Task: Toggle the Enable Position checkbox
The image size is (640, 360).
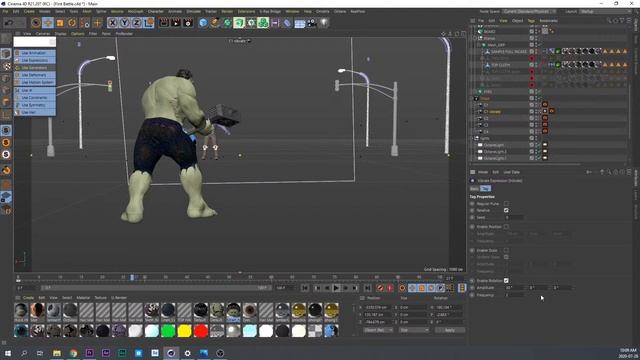Action: click(506, 227)
